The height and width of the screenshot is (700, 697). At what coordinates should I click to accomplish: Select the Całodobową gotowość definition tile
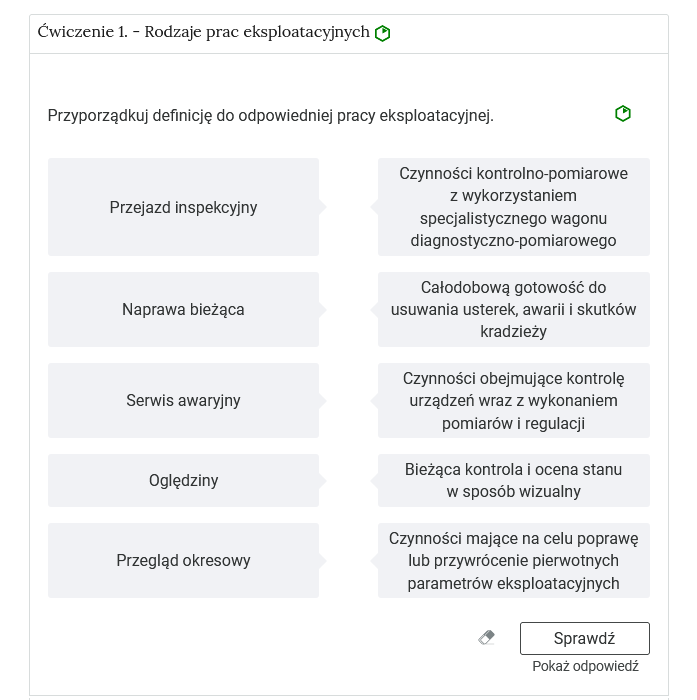coord(514,309)
